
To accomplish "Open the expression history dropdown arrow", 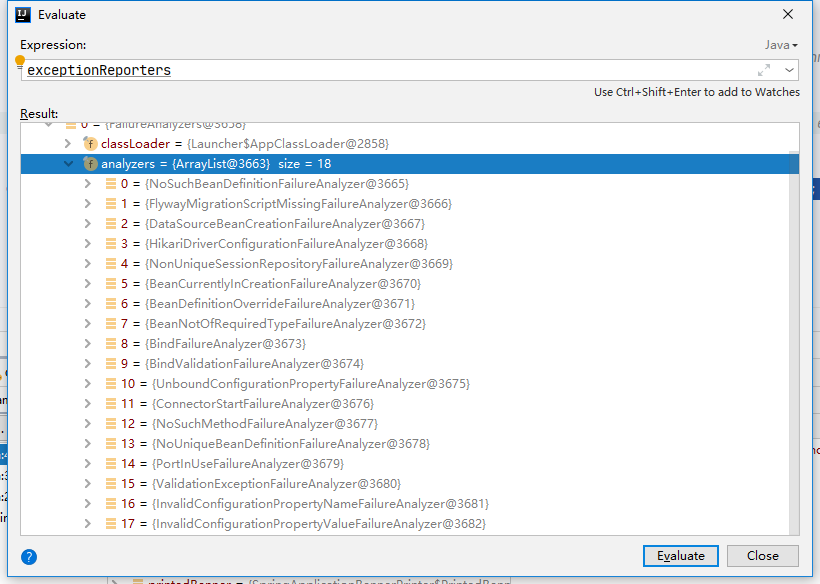I will coord(790,70).
